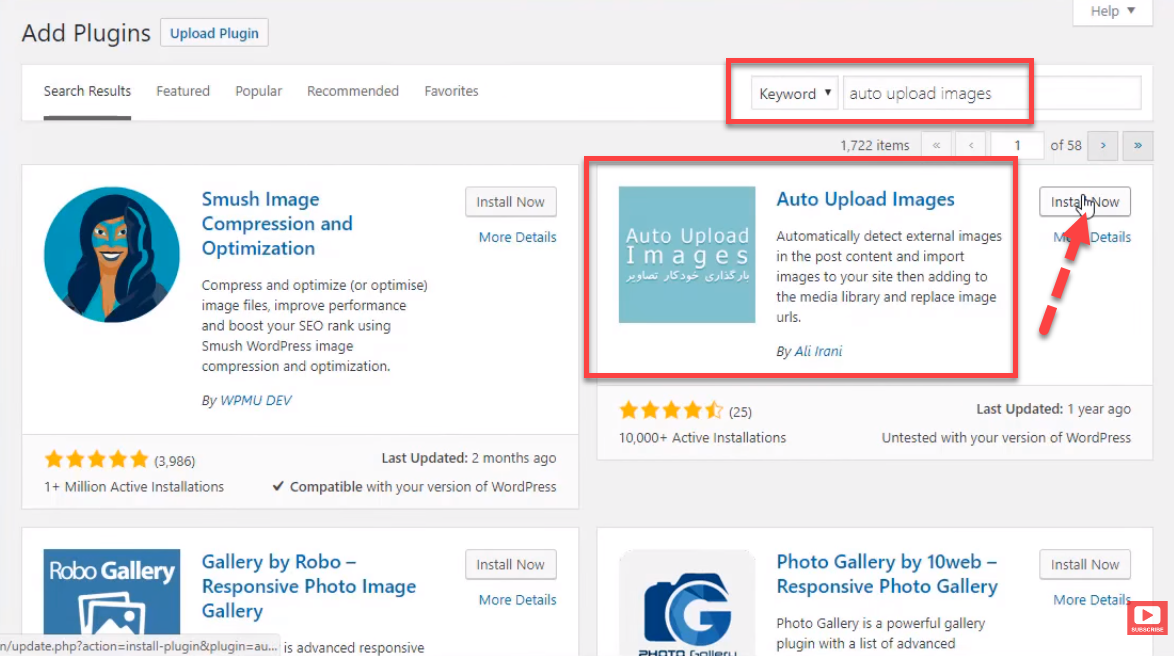Switch to the Search Results tab
1174x656 pixels.
(87, 91)
